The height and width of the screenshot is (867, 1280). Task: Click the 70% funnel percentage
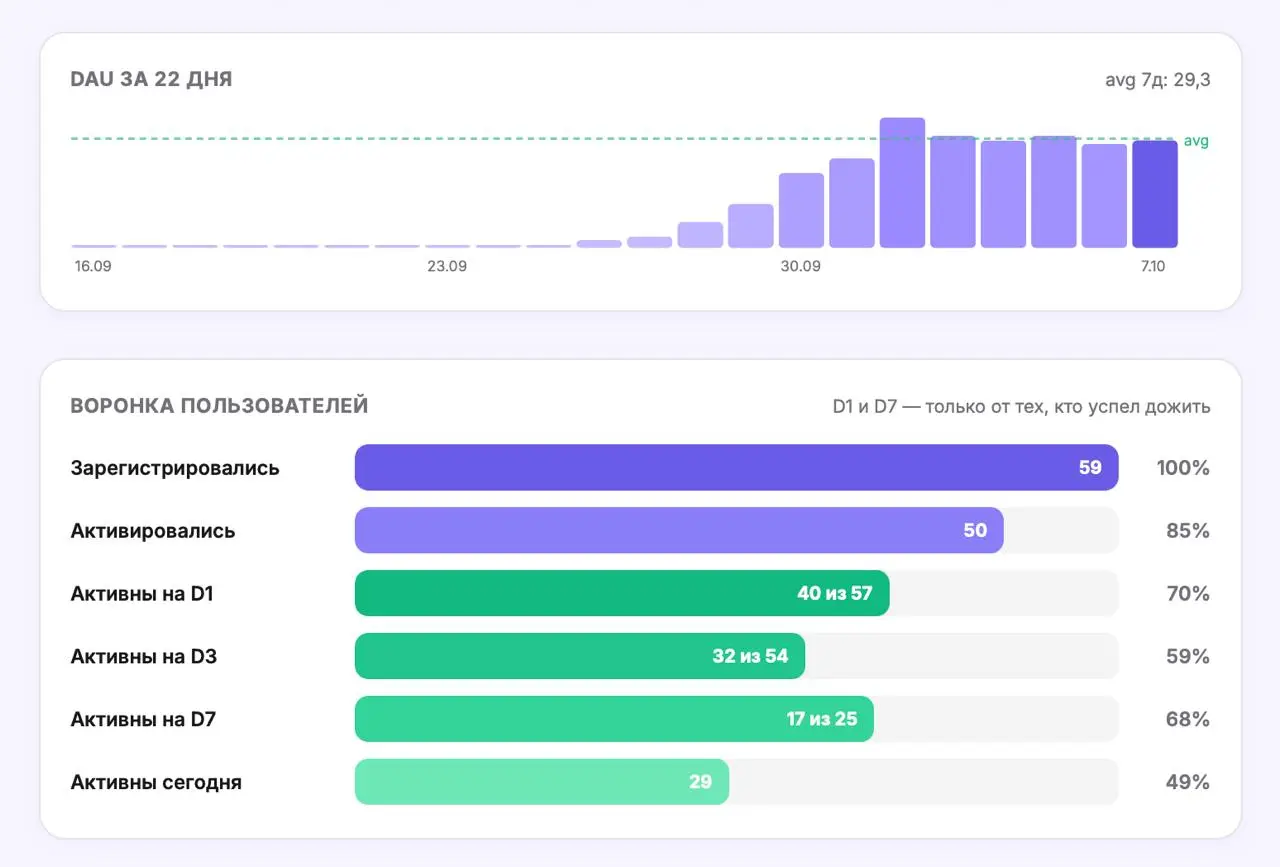tap(1188, 594)
